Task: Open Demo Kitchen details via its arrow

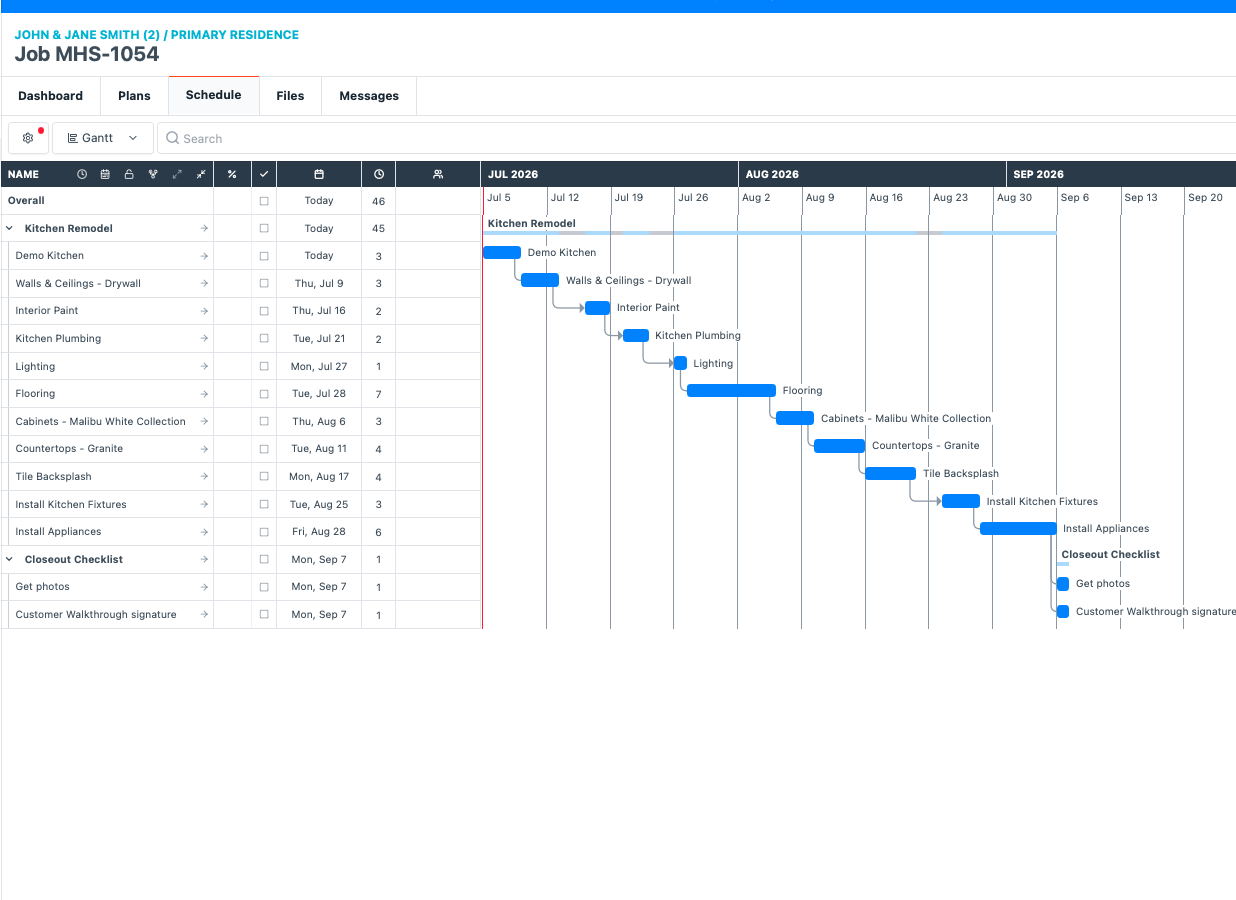Action: pyautogui.click(x=204, y=256)
